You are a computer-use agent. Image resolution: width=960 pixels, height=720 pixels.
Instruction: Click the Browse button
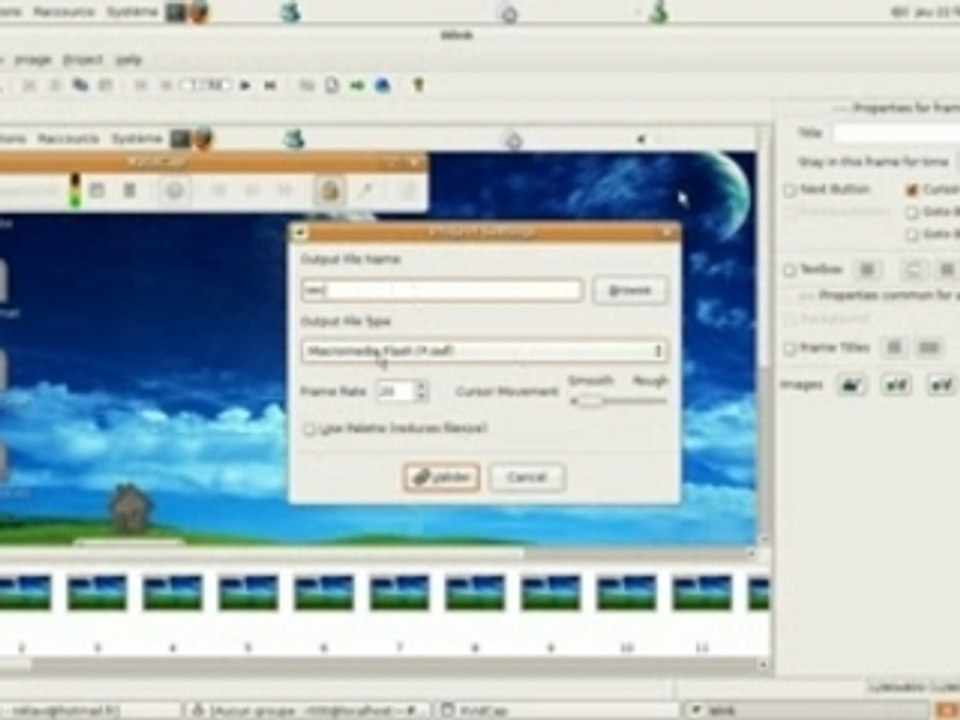coord(630,290)
